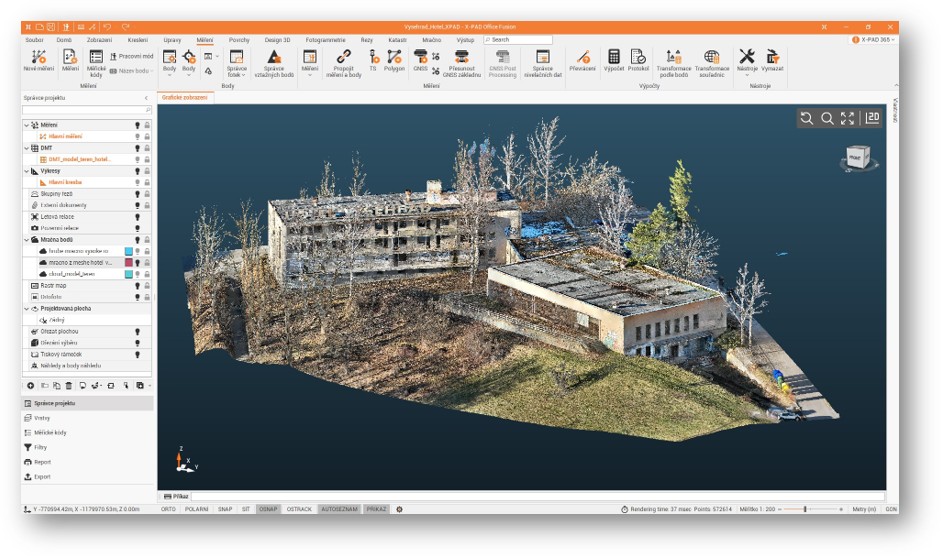Click Pracovní mód button

click(131, 56)
